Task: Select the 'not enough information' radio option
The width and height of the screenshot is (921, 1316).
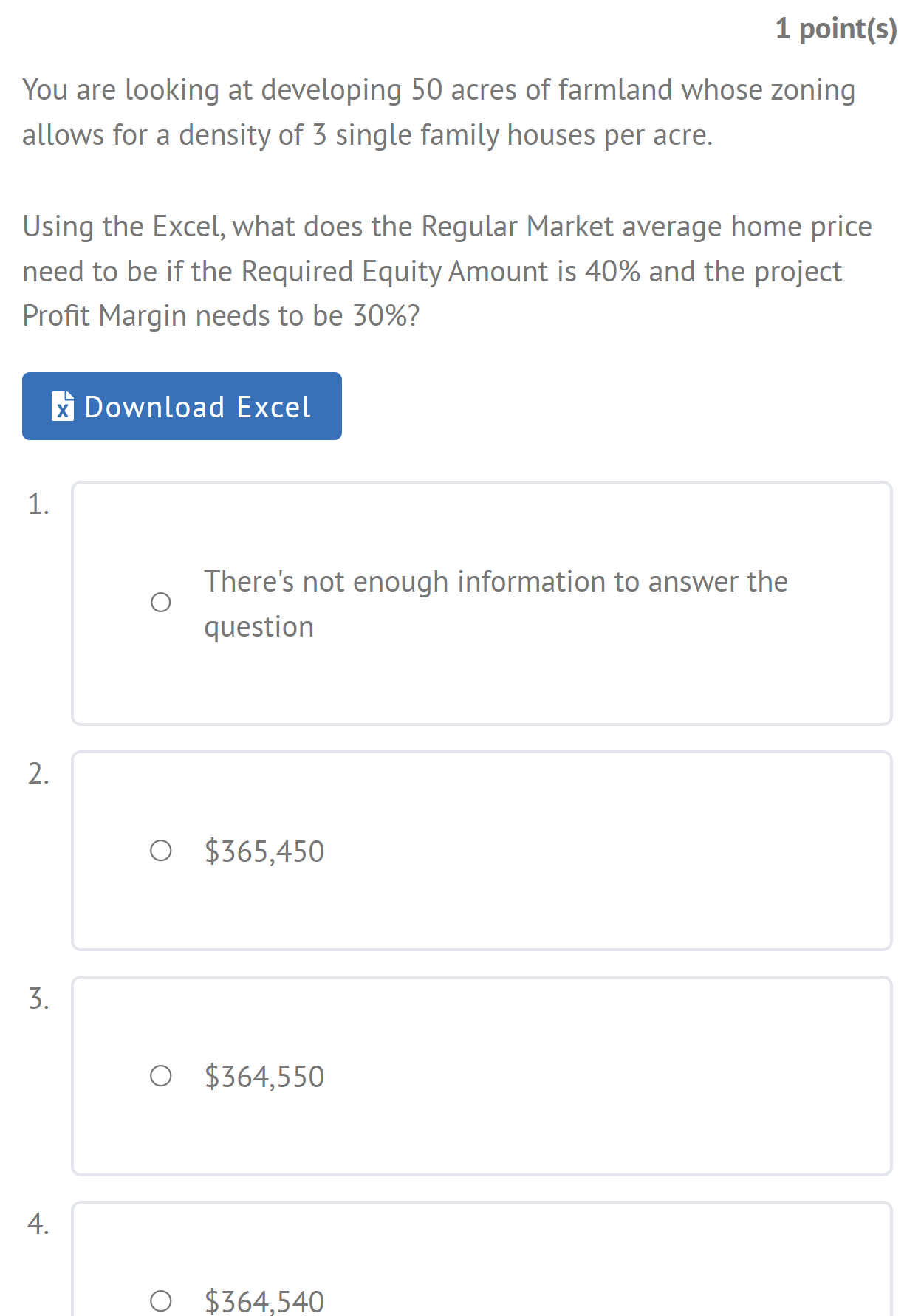Action: 161,603
